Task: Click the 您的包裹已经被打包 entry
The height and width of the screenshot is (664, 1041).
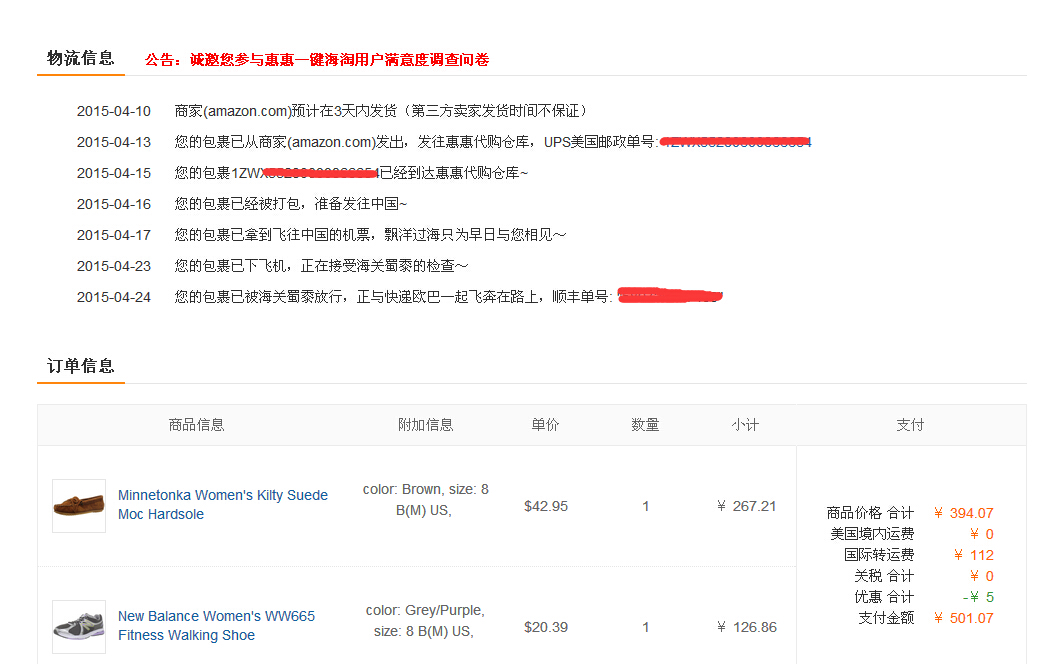Action: click(291, 204)
